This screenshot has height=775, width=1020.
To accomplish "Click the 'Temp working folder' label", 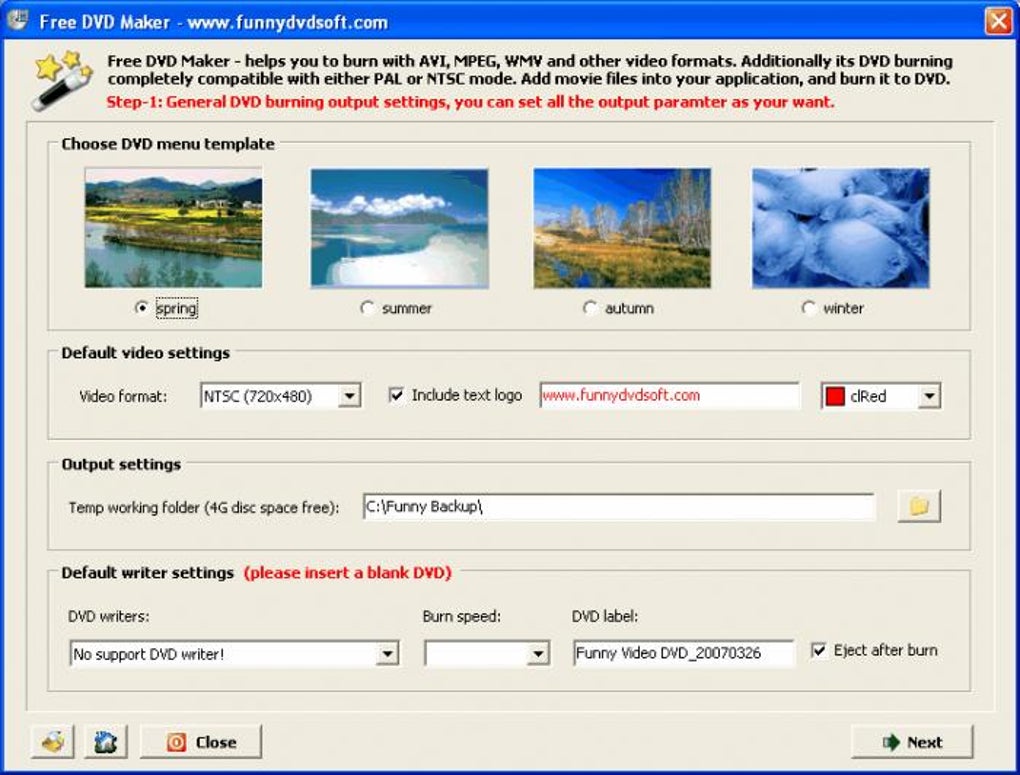I will pos(204,508).
